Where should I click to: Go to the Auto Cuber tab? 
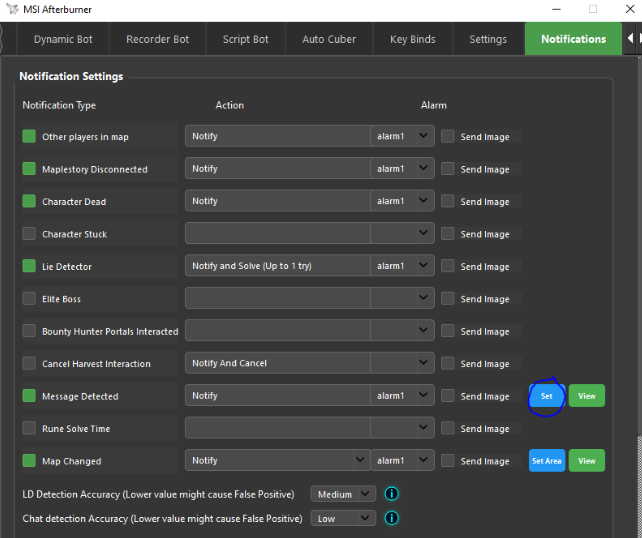point(328,40)
